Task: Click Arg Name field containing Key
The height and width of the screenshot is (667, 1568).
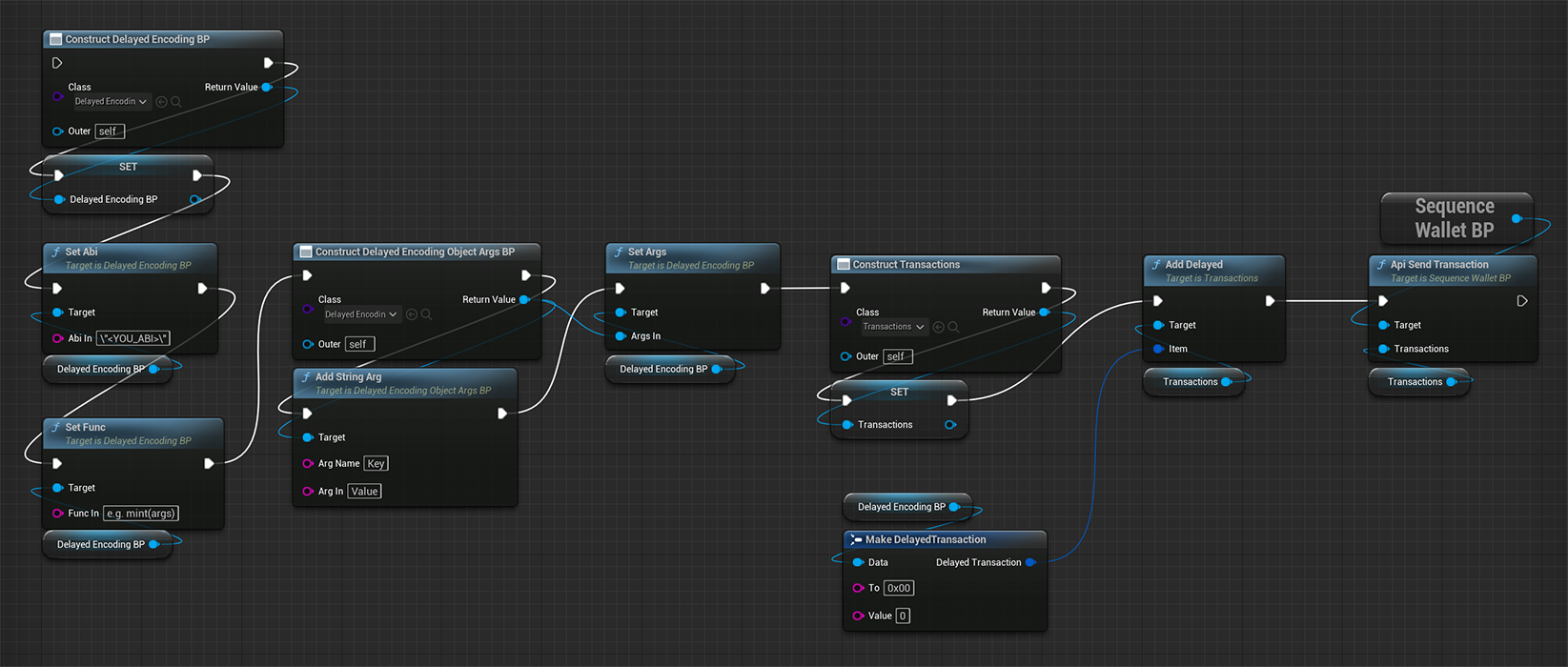Action: [x=376, y=464]
